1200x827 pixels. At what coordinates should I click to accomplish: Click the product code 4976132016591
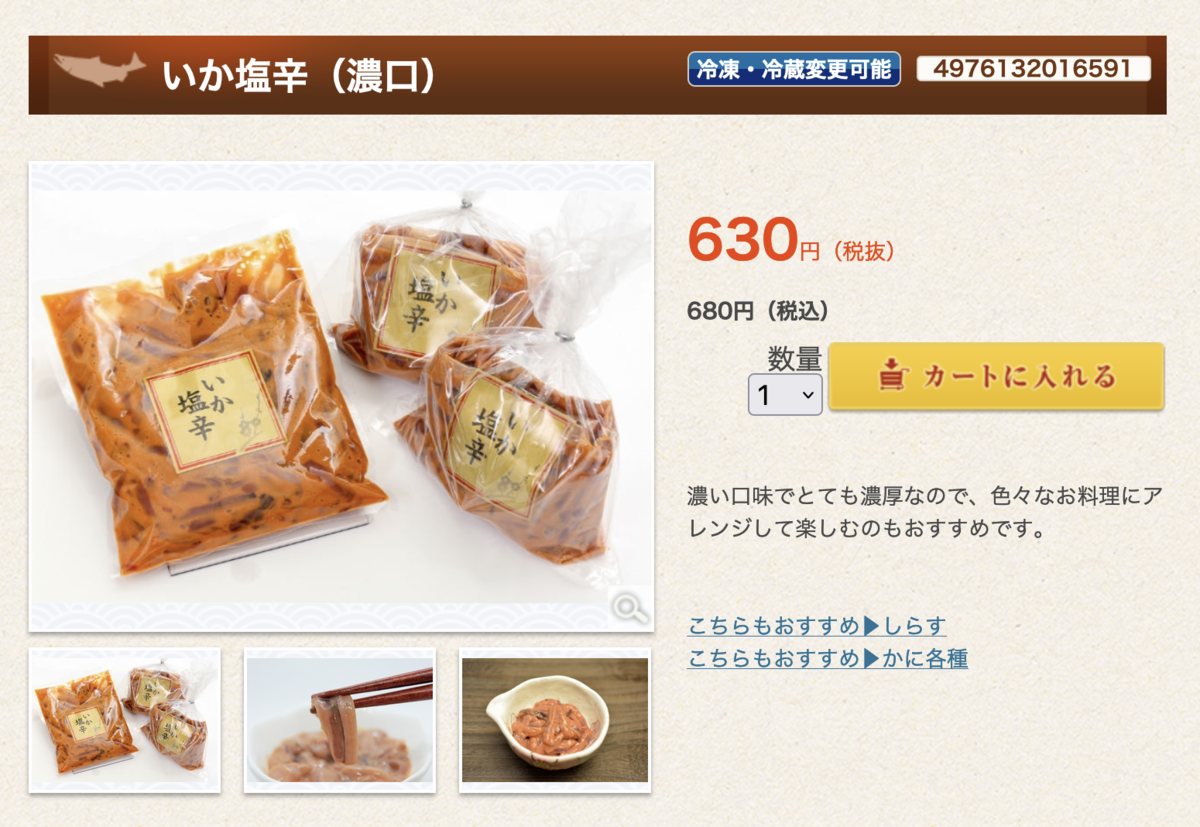point(1034,69)
